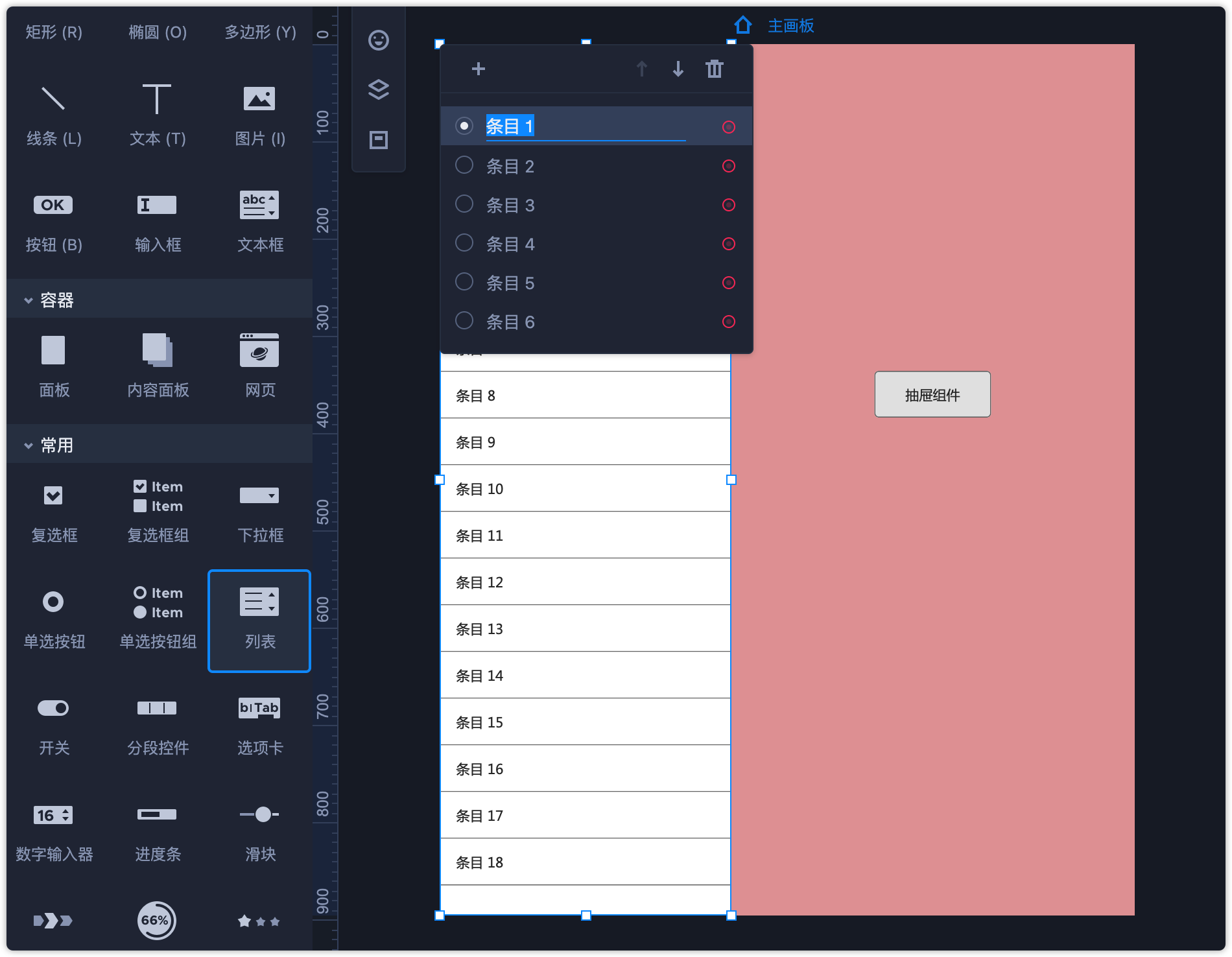Select the radio button for 条目 2
This screenshot has width=1232, height=957.
point(464,165)
